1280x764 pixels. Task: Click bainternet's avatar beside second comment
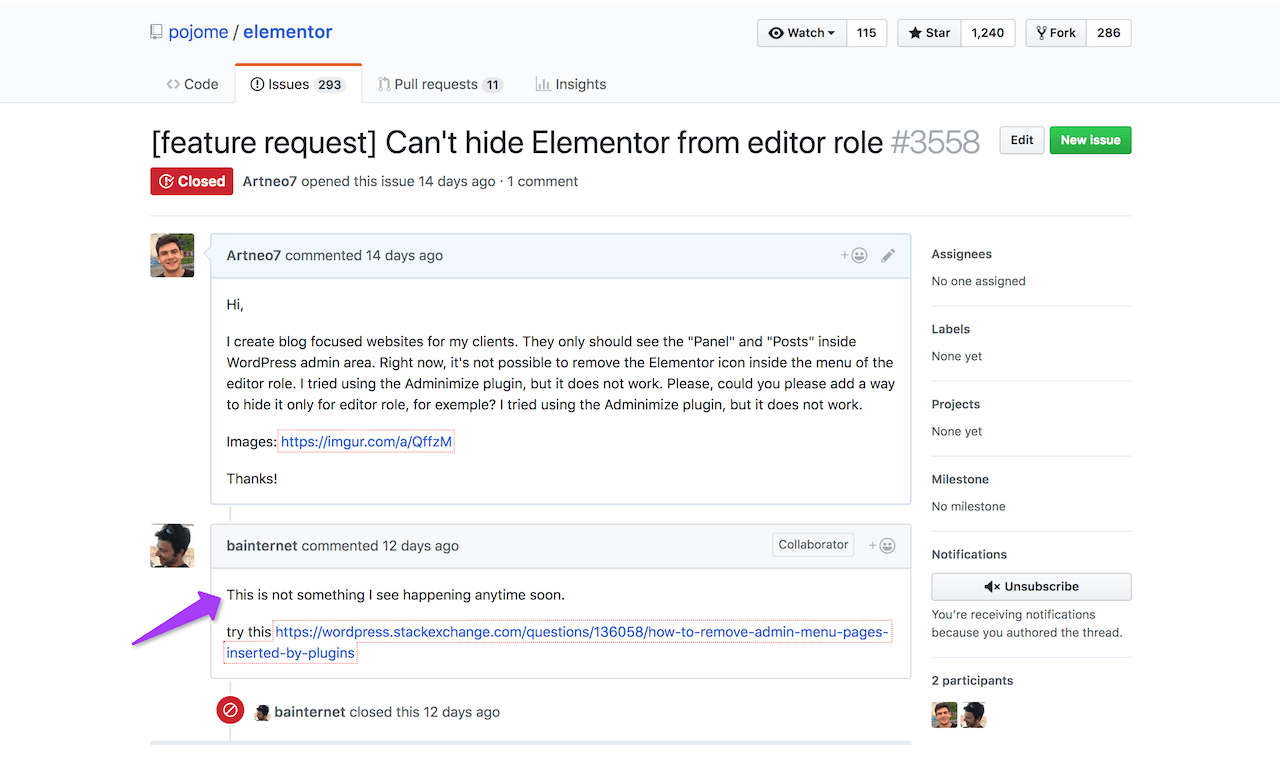coord(172,545)
